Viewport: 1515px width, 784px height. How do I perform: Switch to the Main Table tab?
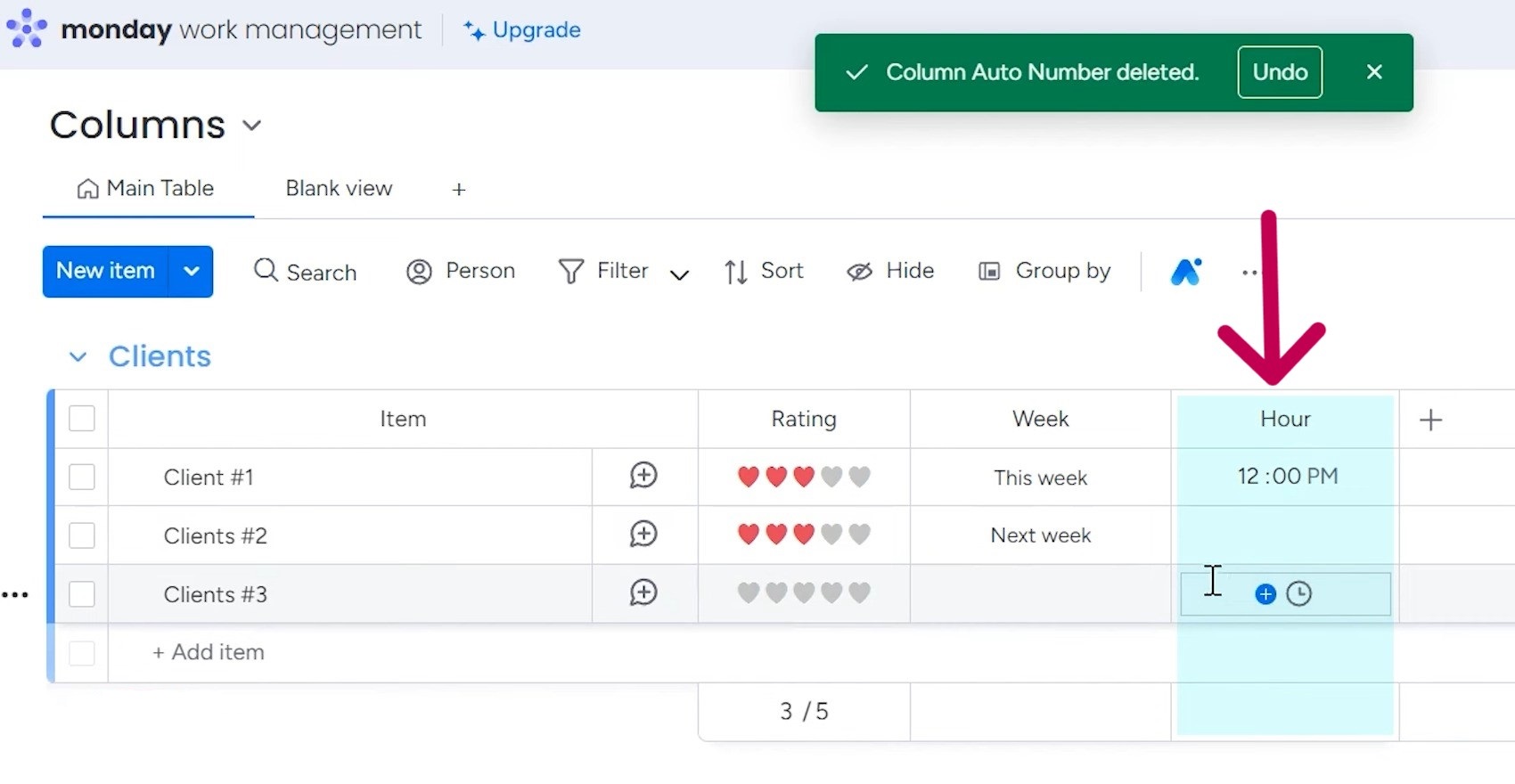pyautogui.click(x=147, y=189)
